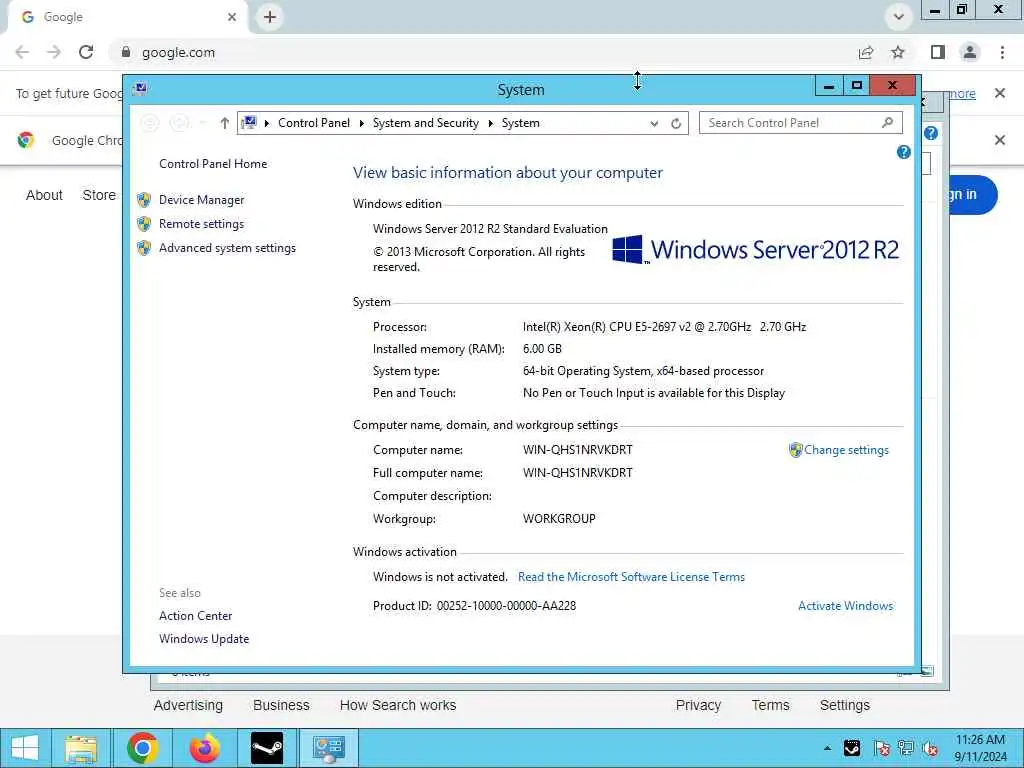Click Change settings for computer name
Viewport: 1024px width, 768px height.
(846, 450)
